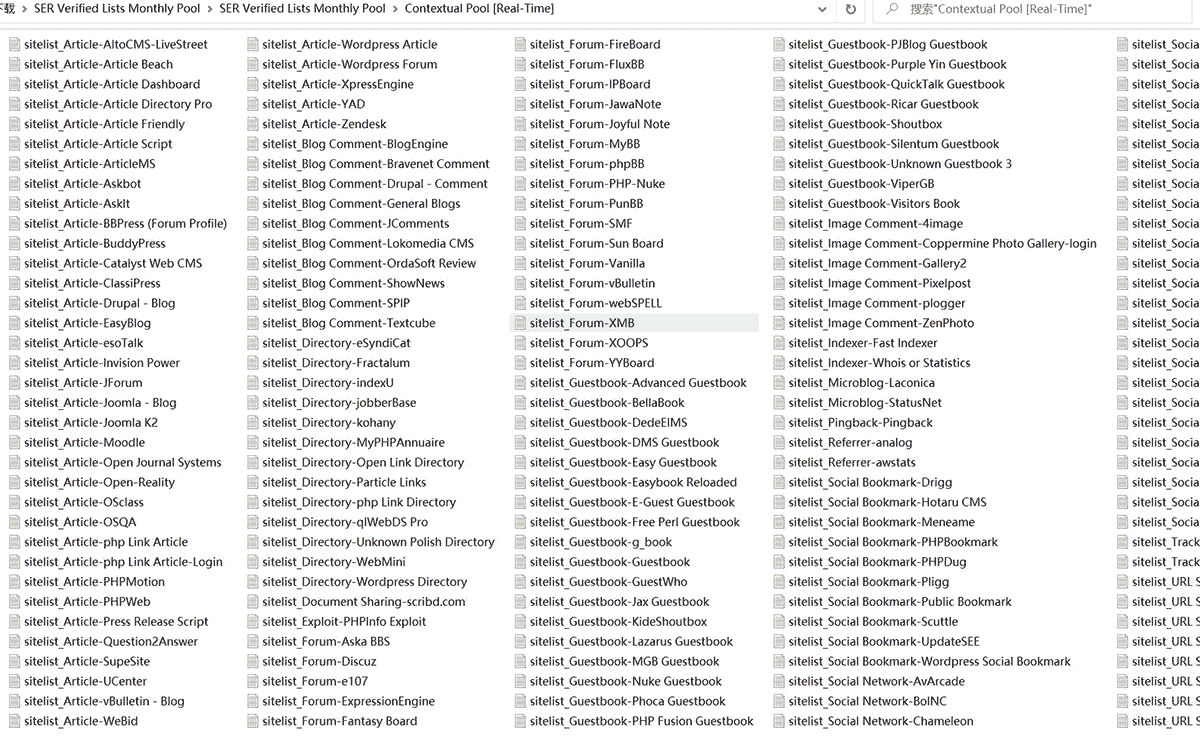Screen dimensions: 1200x737
Task: Select icon beside sitelist_Forum-vBulletin
Action: point(520,283)
